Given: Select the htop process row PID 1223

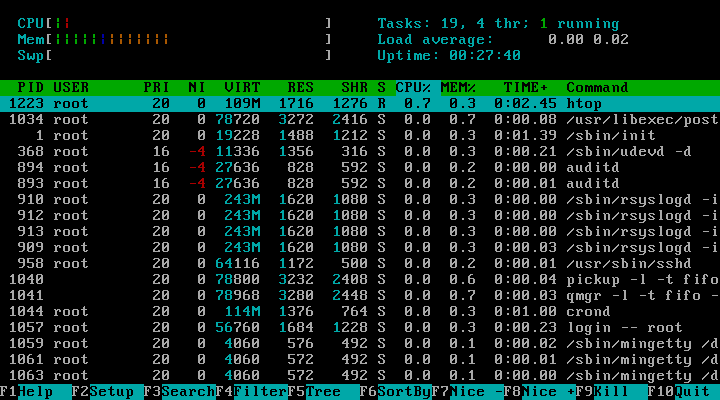Looking at the screenshot, I should click(x=360, y=103).
